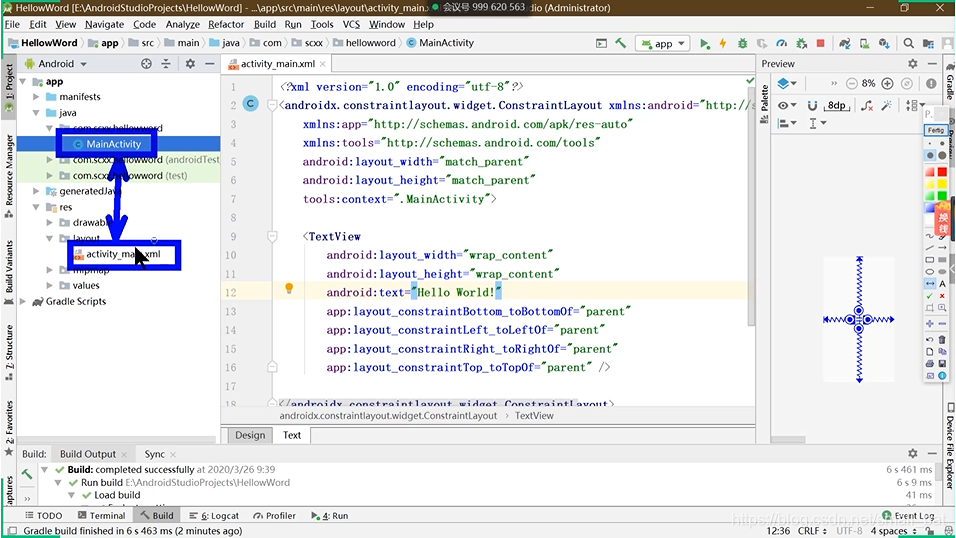Viewport: 956px width, 538px height.
Task: Open the Build menu
Action: click(265, 24)
